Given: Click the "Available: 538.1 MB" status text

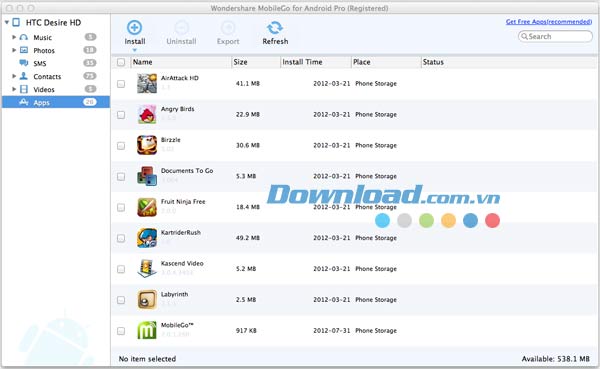Looking at the screenshot, I should click(x=556, y=359).
